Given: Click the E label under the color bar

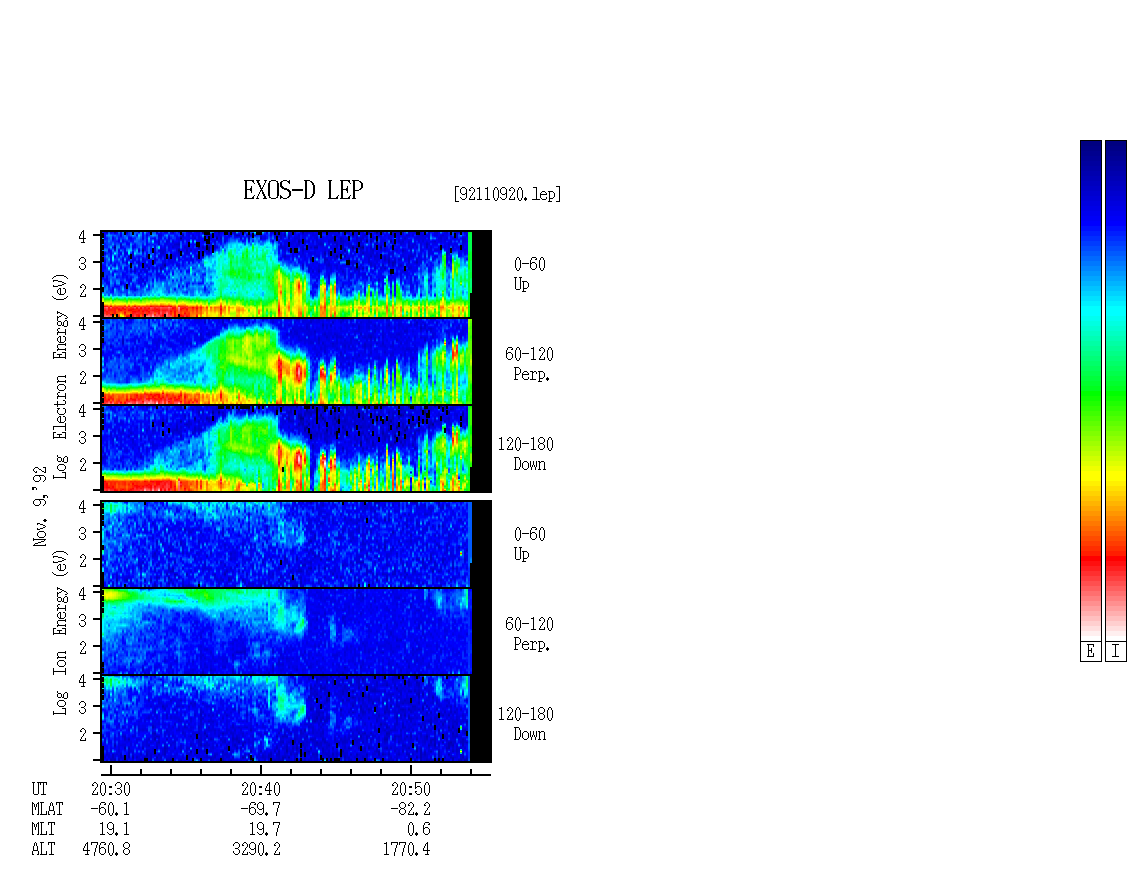Looking at the screenshot, I should (1090, 652).
